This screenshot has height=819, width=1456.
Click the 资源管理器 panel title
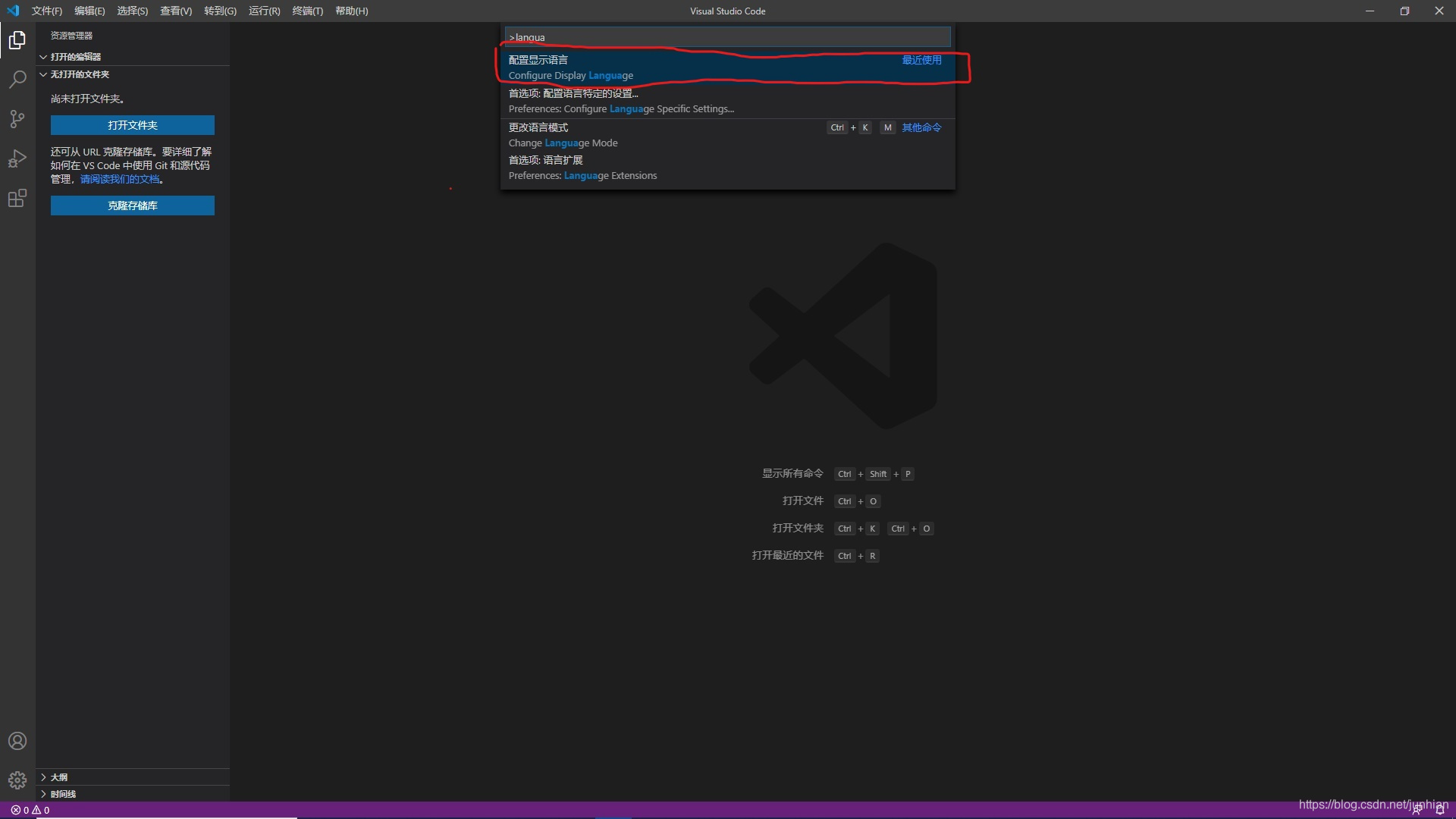71,36
